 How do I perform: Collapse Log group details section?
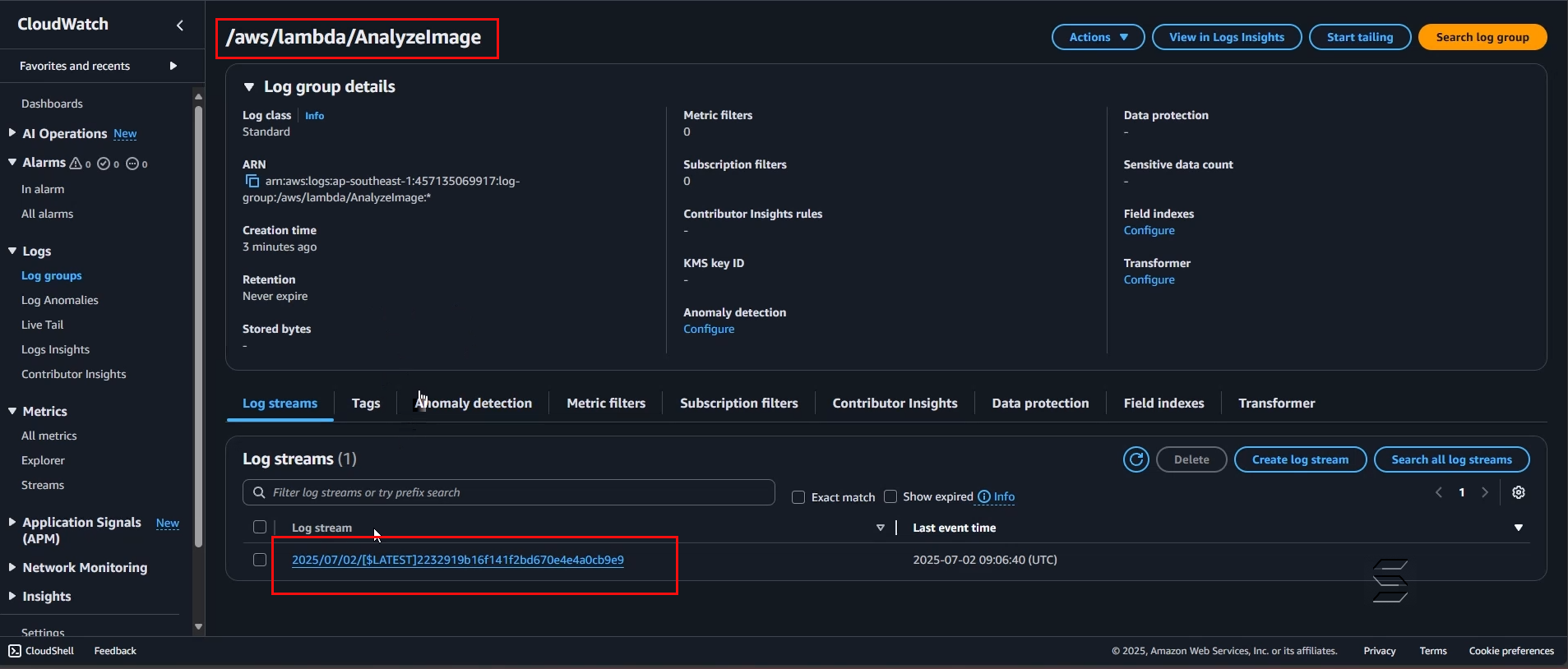point(249,86)
